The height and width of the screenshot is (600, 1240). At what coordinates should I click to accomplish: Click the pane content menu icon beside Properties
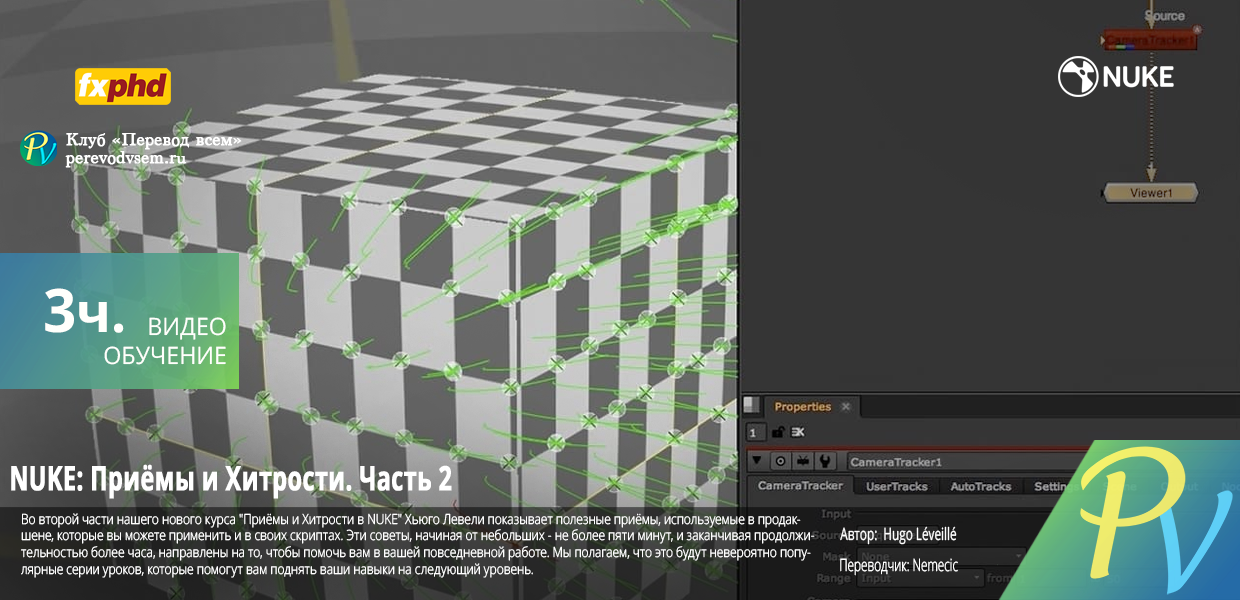coord(751,406)
